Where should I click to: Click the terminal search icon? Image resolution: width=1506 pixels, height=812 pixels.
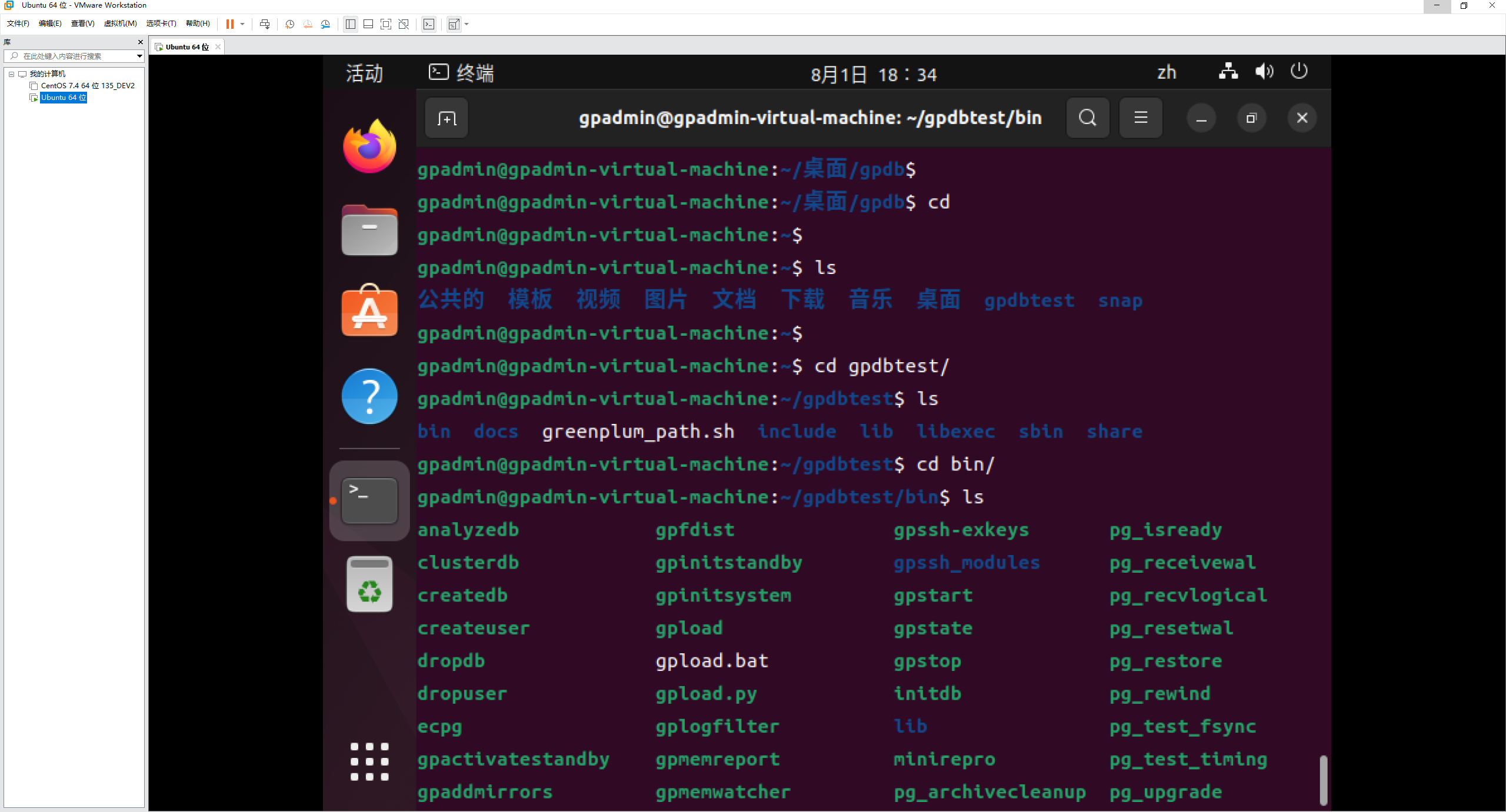[x=1088, y=118]
